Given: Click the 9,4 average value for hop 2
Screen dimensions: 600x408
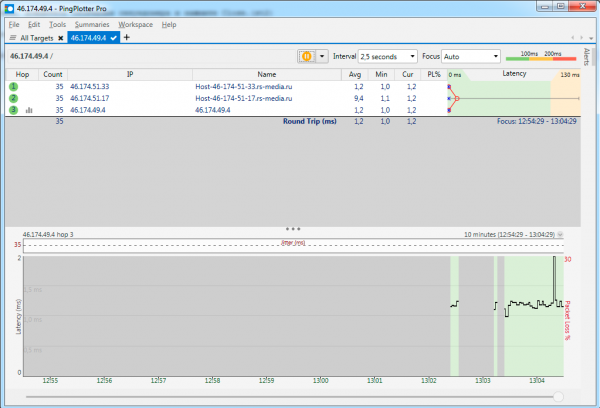Looking at the screenshot, I should [x=359, y=98].
